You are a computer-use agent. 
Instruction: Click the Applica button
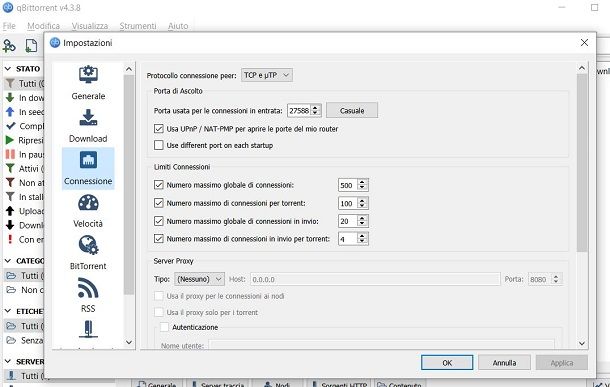pos(562,362)
